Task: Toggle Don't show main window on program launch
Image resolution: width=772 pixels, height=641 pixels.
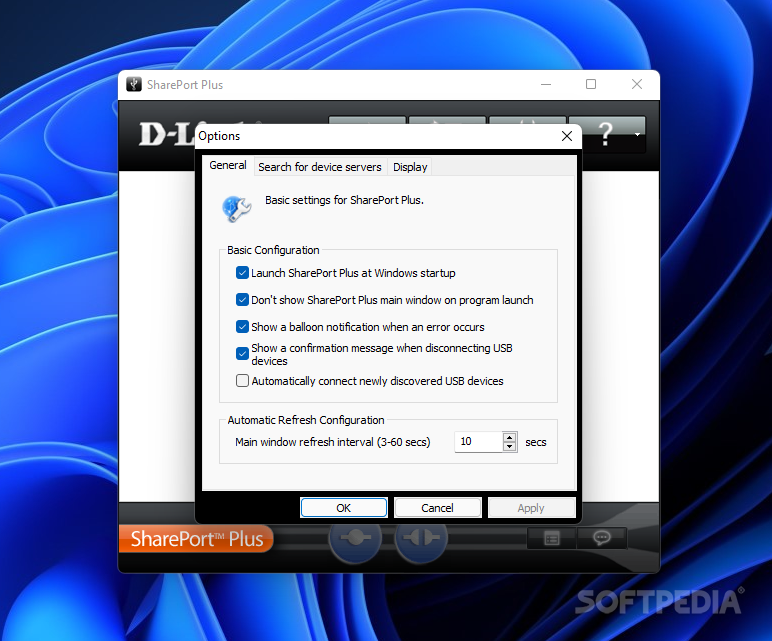Action: coord(242,300)
